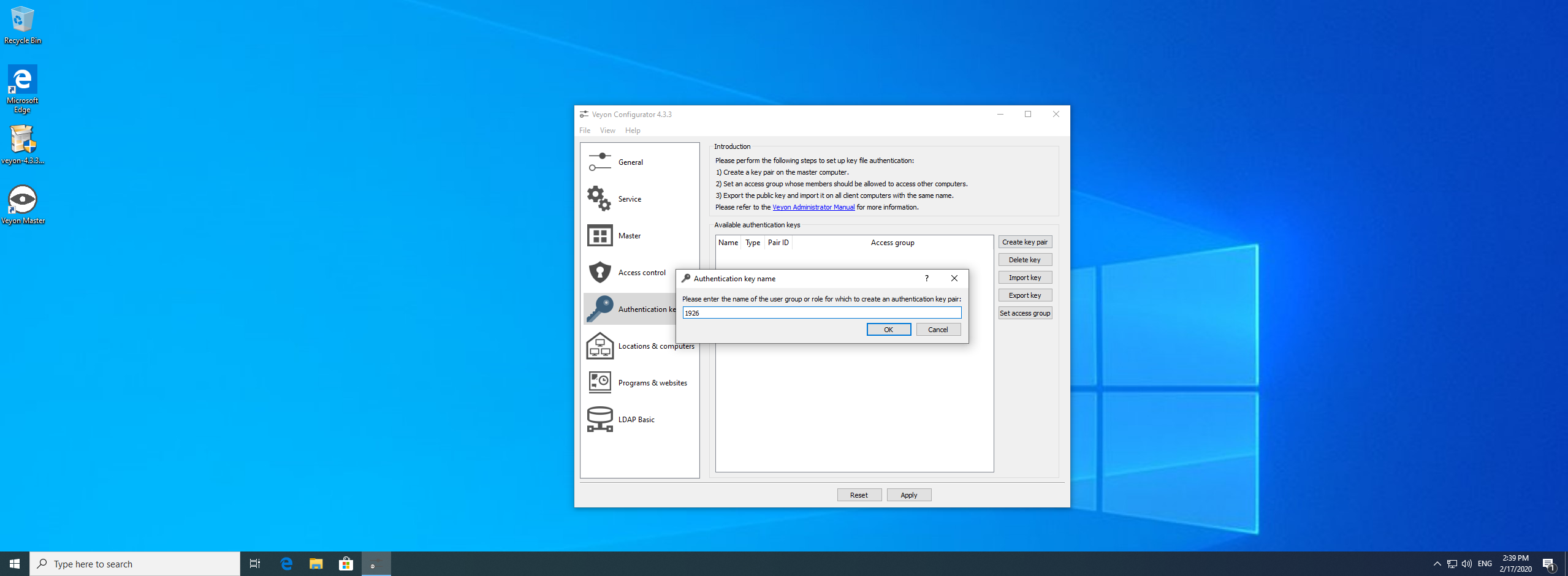1568x576 pixels.
Task: Click the Reset button
Action: click(859, 495)
